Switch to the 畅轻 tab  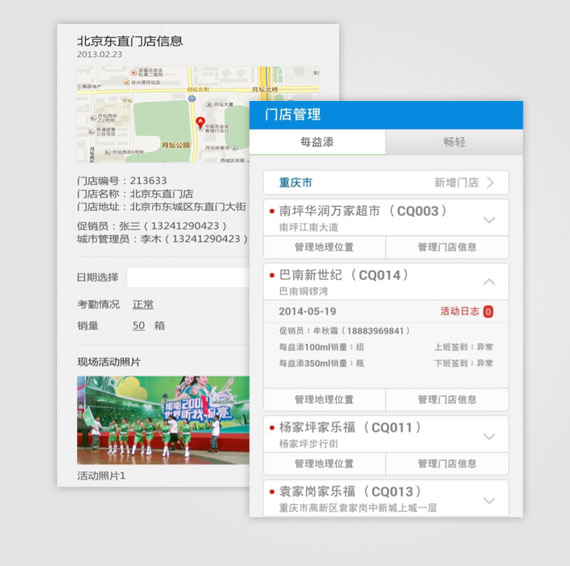(x=454, y=142)
